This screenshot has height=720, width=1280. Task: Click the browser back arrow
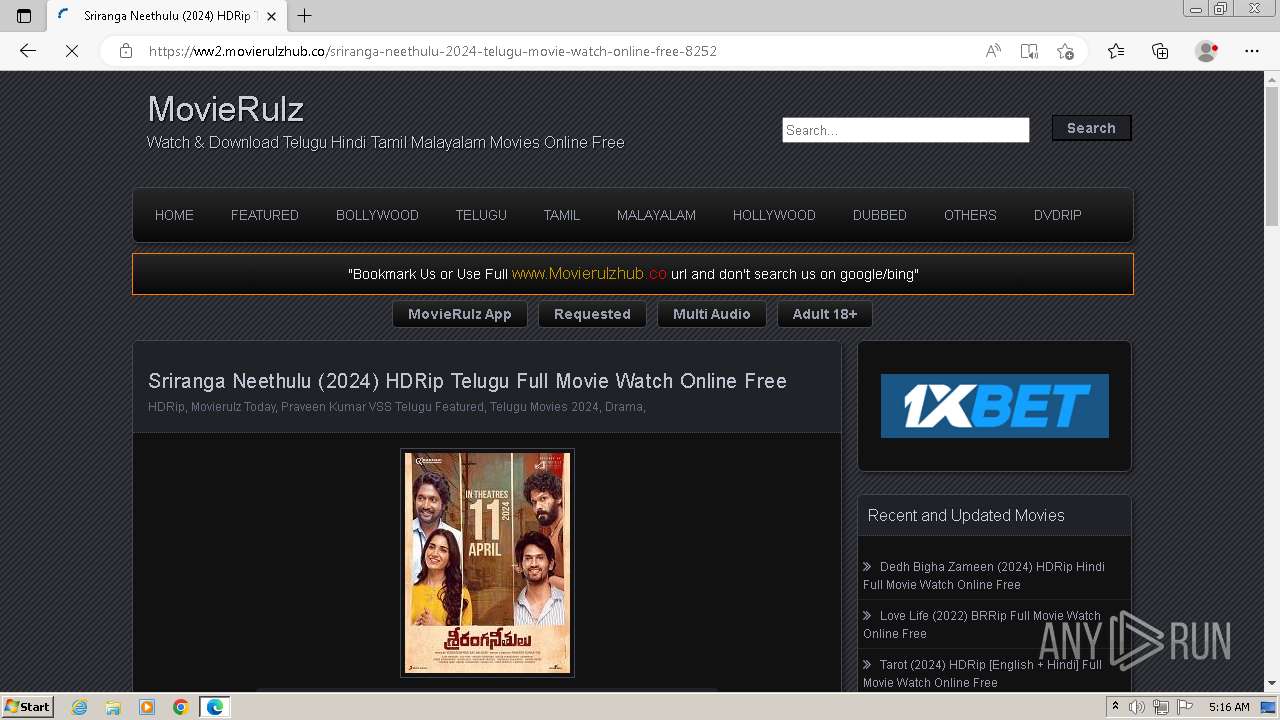point(28,51)
